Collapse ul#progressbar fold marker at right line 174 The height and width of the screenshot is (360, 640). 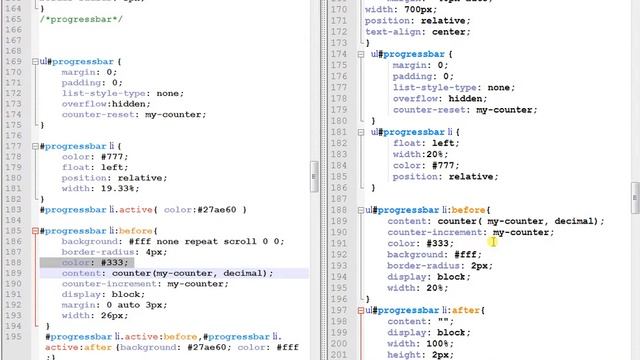pos(361,54)
